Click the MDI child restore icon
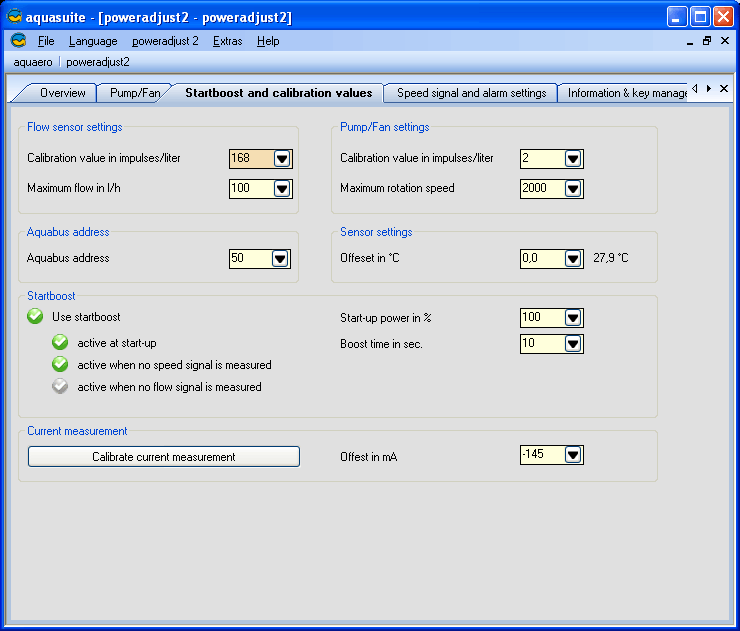Image resolution: width=740 pixels, height=631 pixels. point(707,41)
